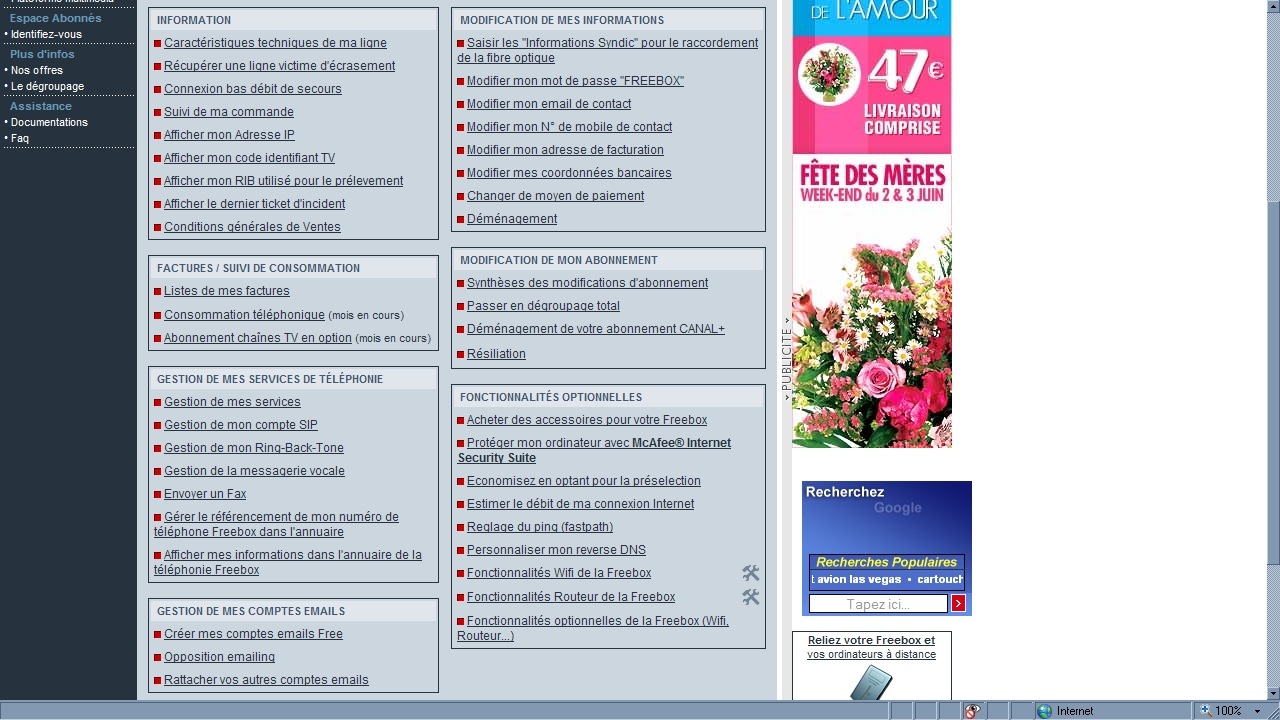
Task: Open 'Nos offres' in sidebar menu
Action: pos(36,70)
